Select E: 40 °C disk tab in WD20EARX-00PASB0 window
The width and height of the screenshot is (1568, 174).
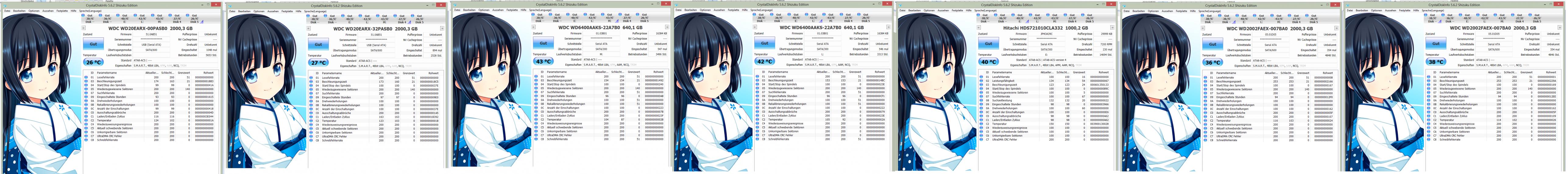click(124, 19)
